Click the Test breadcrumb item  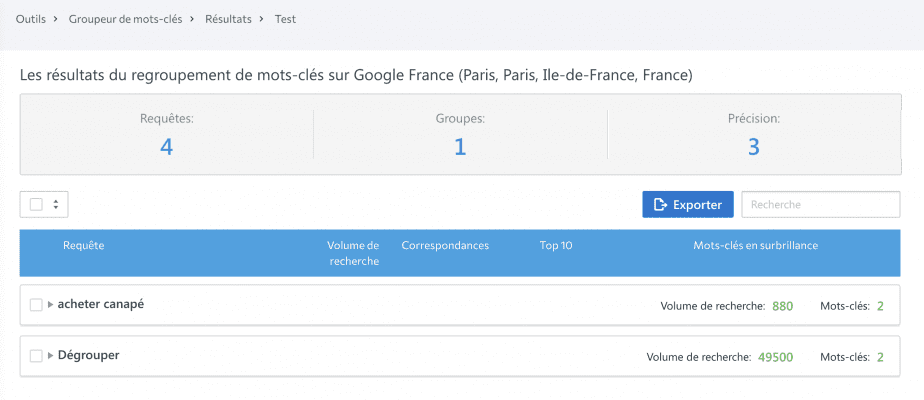(x=285, y=19)
